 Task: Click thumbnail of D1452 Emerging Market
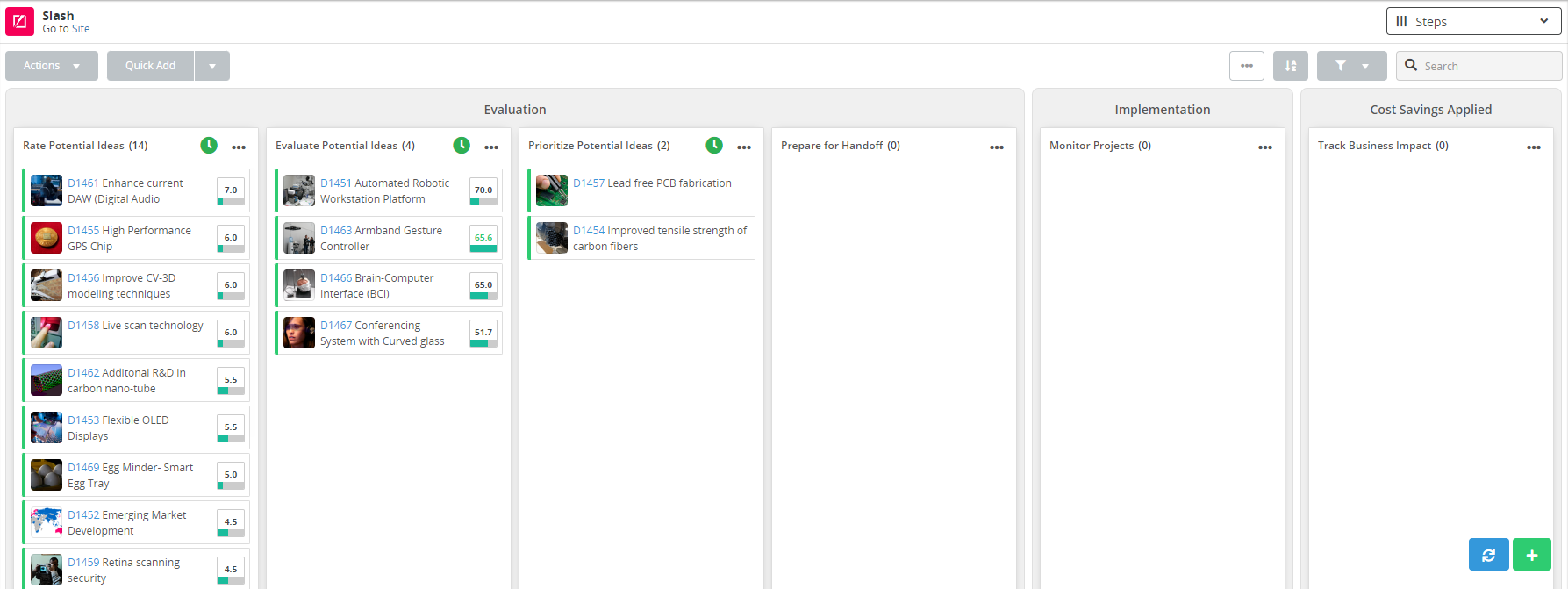(47, 522)
